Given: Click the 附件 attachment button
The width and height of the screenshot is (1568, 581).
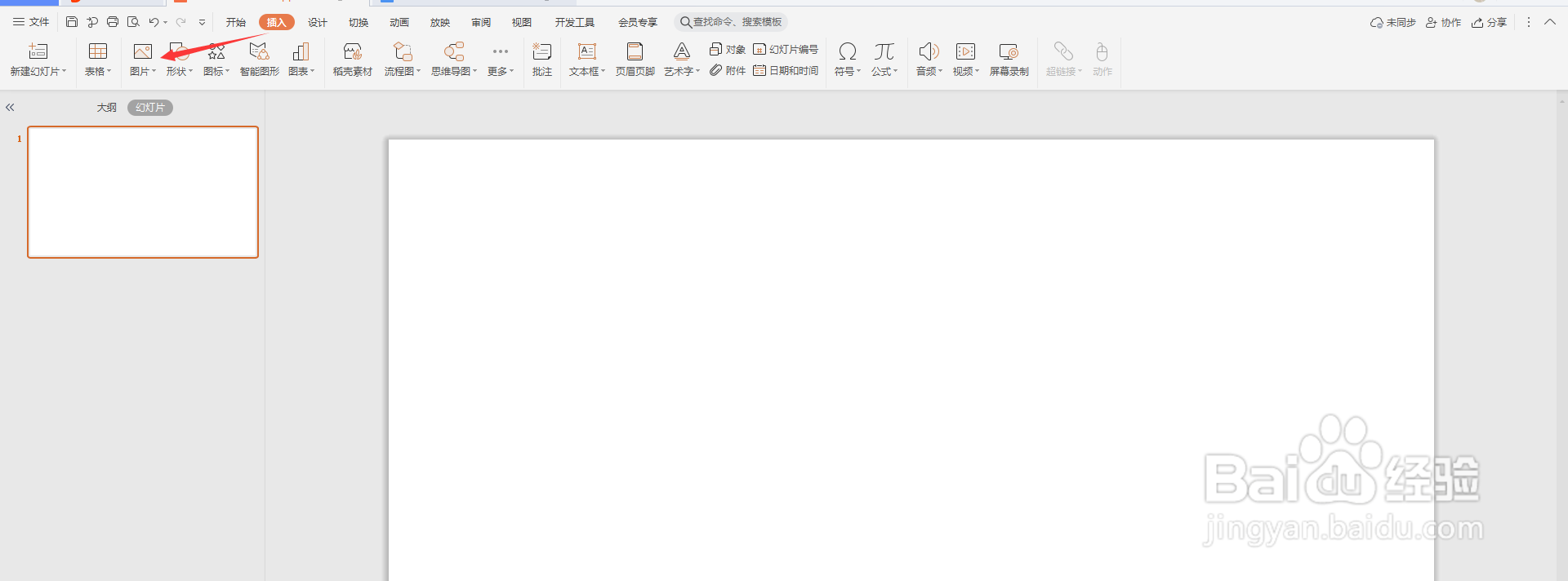Looking at the screenshot, I should pos(727,71).
